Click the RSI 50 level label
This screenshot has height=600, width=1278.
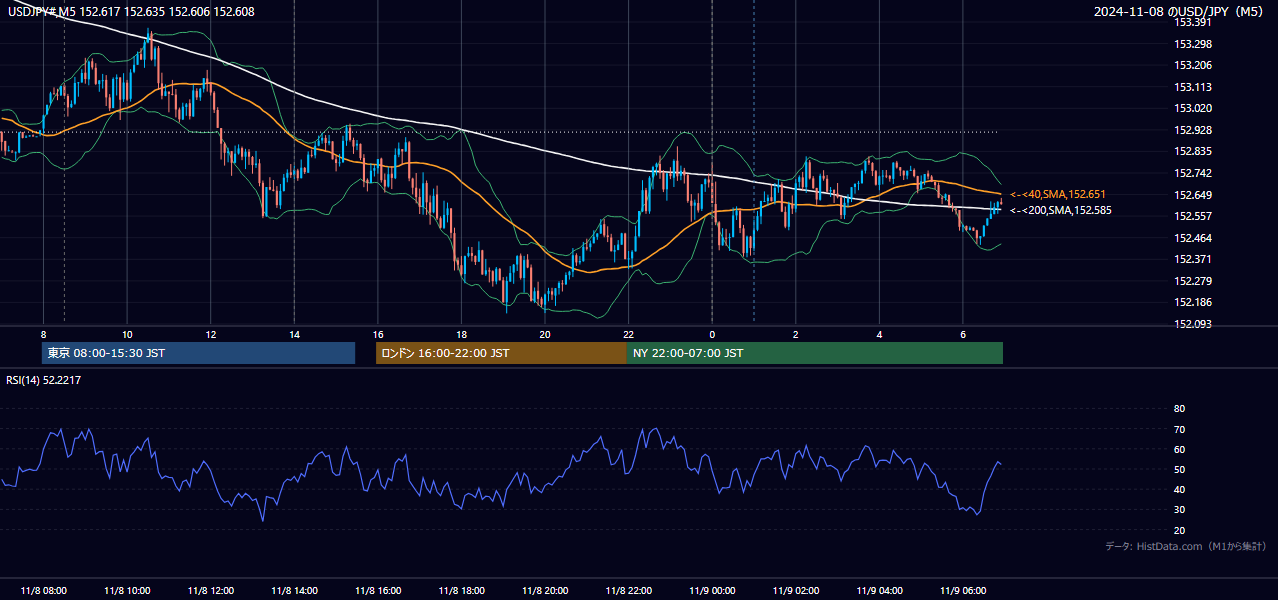[1179, 469]
